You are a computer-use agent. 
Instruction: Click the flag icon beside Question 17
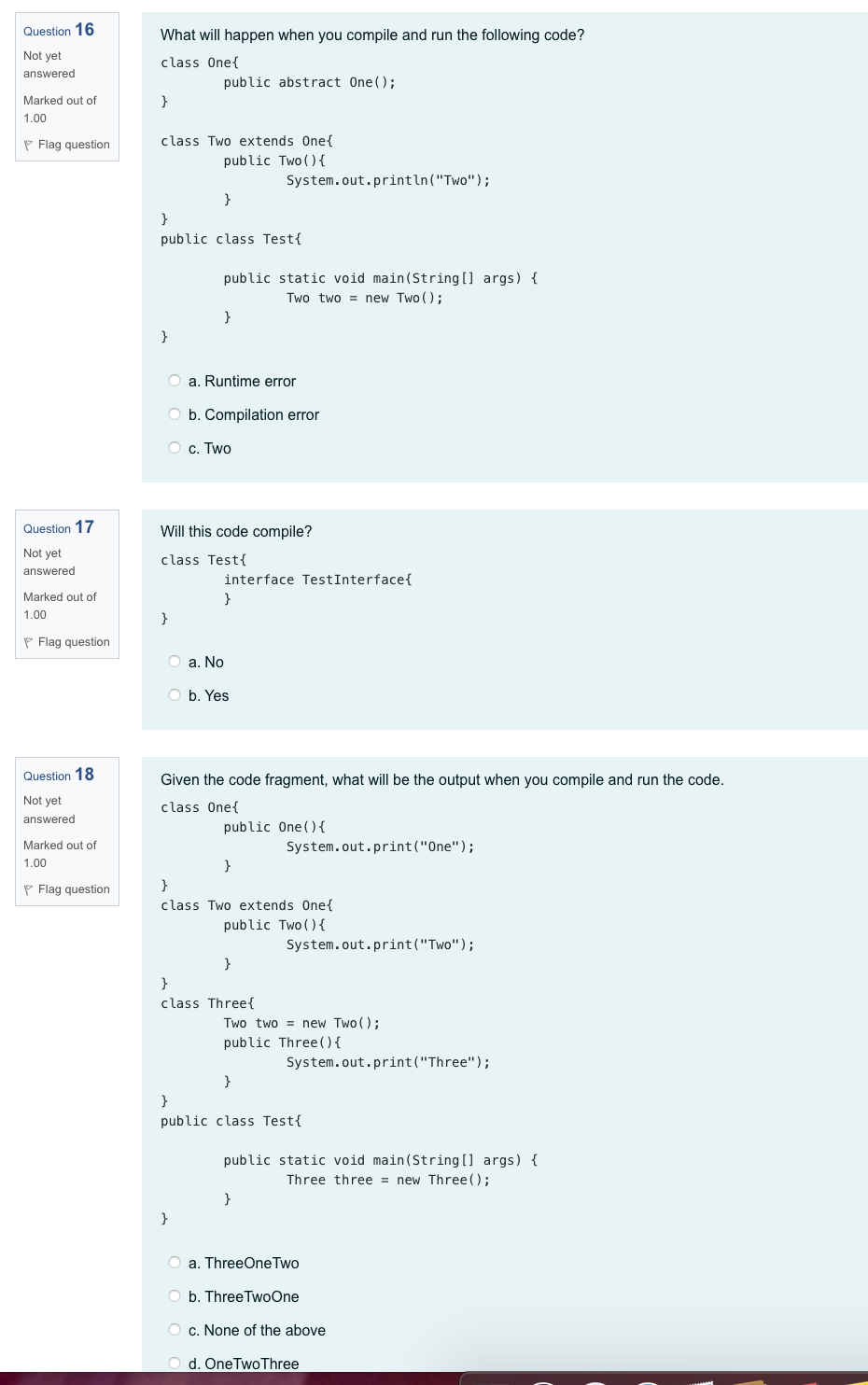coord(29,642)
